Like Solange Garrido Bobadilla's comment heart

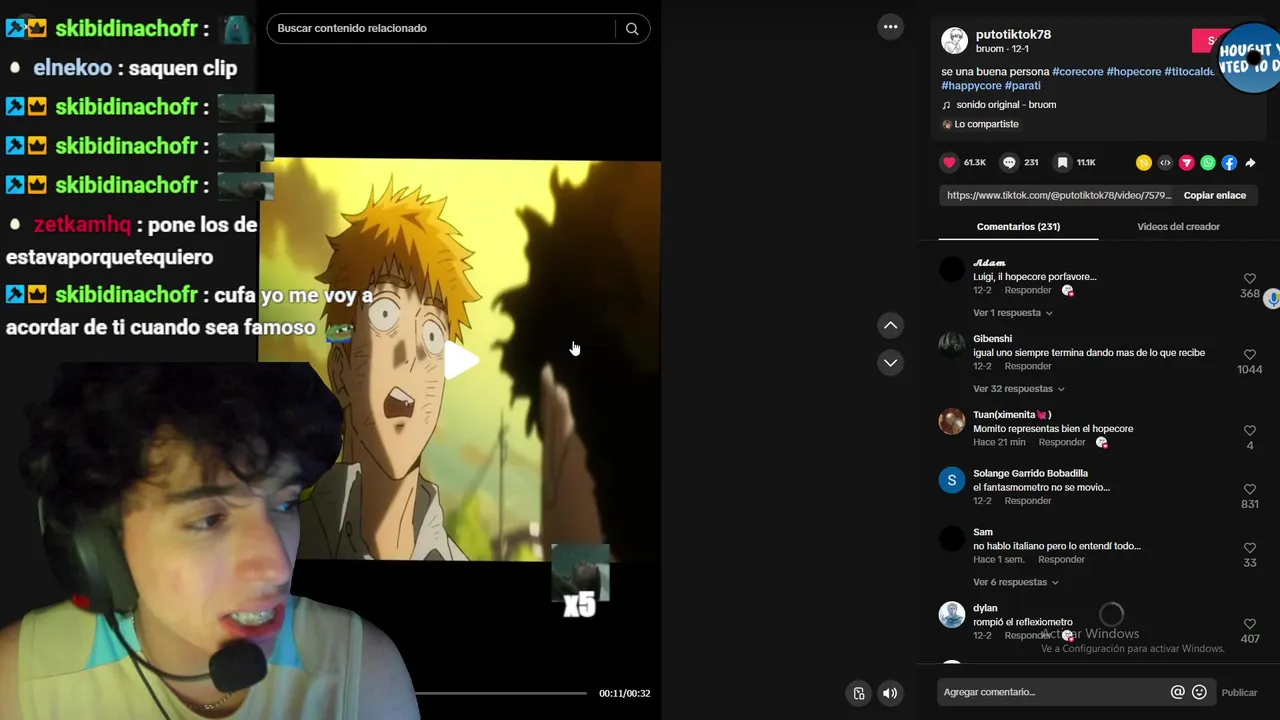(x=1249, y=490)
